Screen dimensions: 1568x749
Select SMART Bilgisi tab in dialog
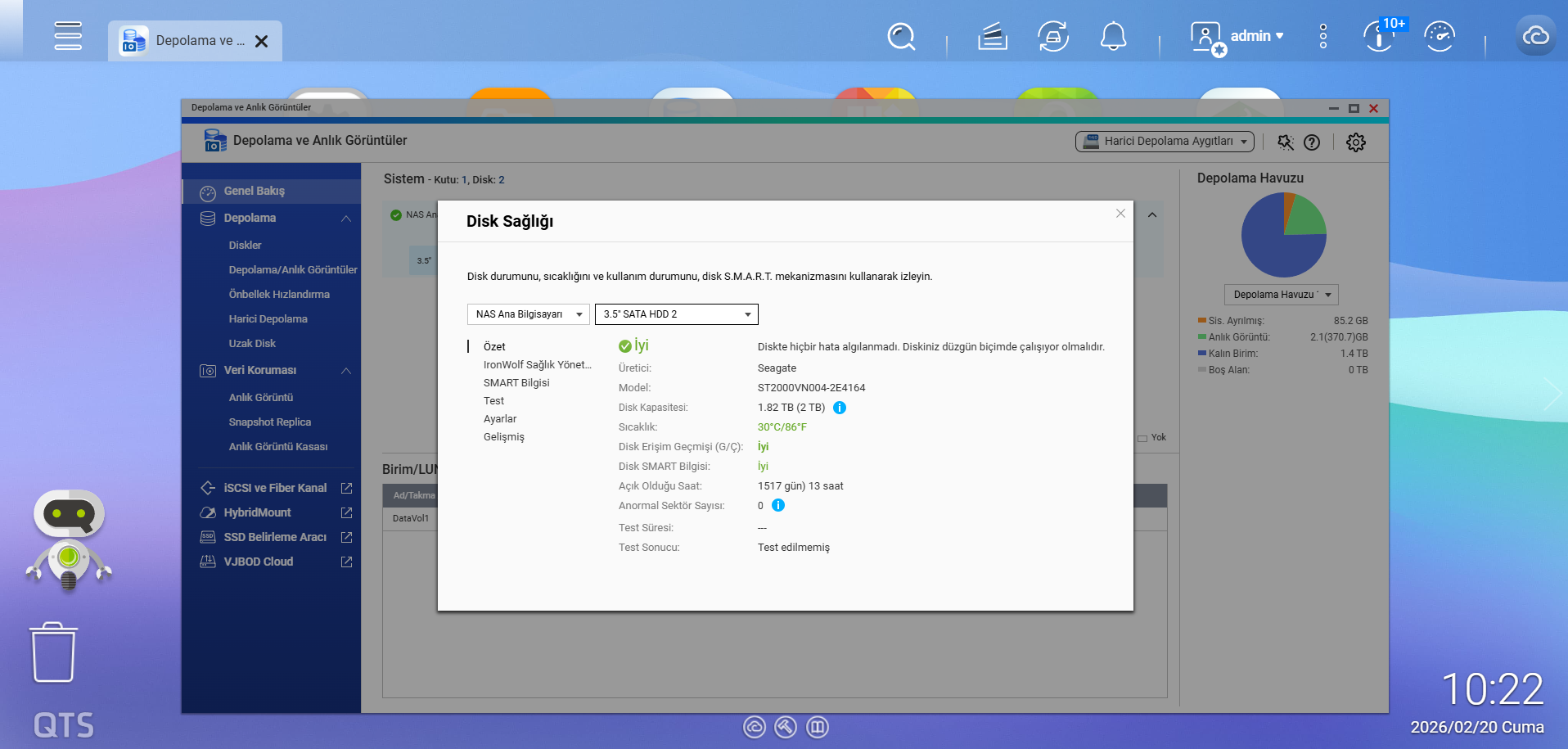(516, 383)
